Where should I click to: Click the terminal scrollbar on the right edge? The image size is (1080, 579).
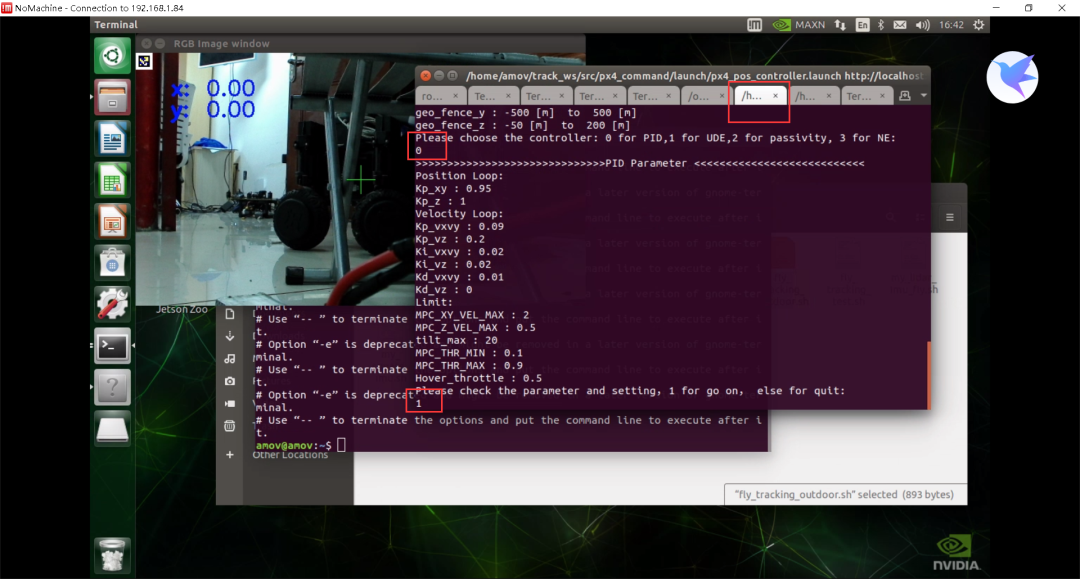click(x=928, y=375)
